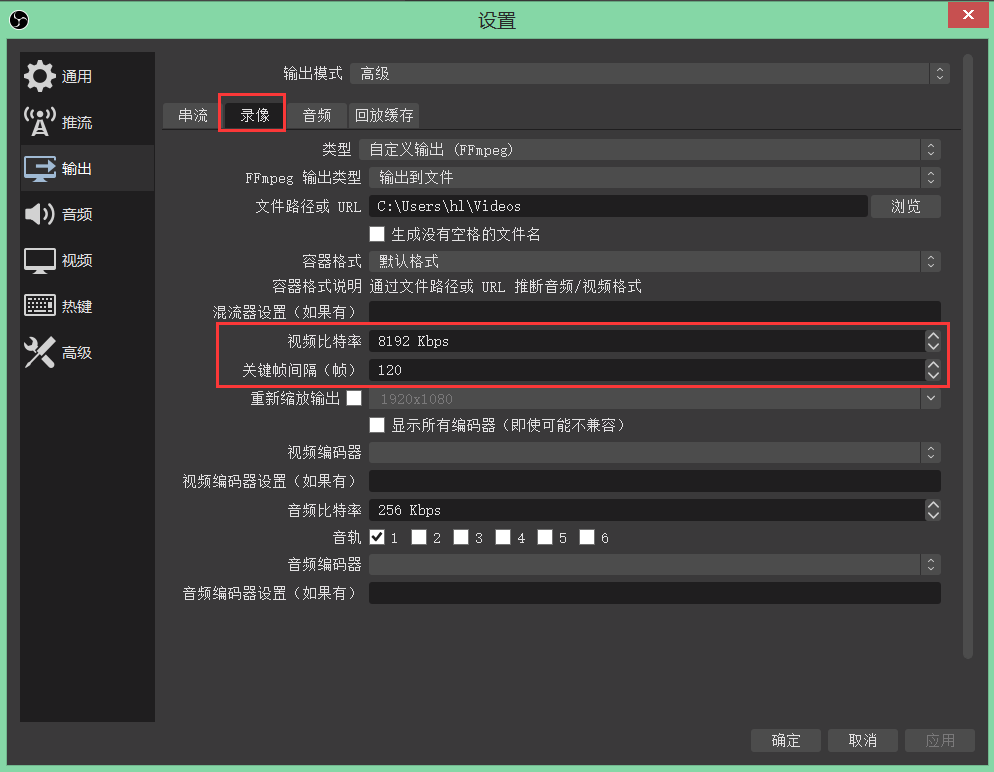Select the 推流 stream antenna icon

click(x=40, y=122)
